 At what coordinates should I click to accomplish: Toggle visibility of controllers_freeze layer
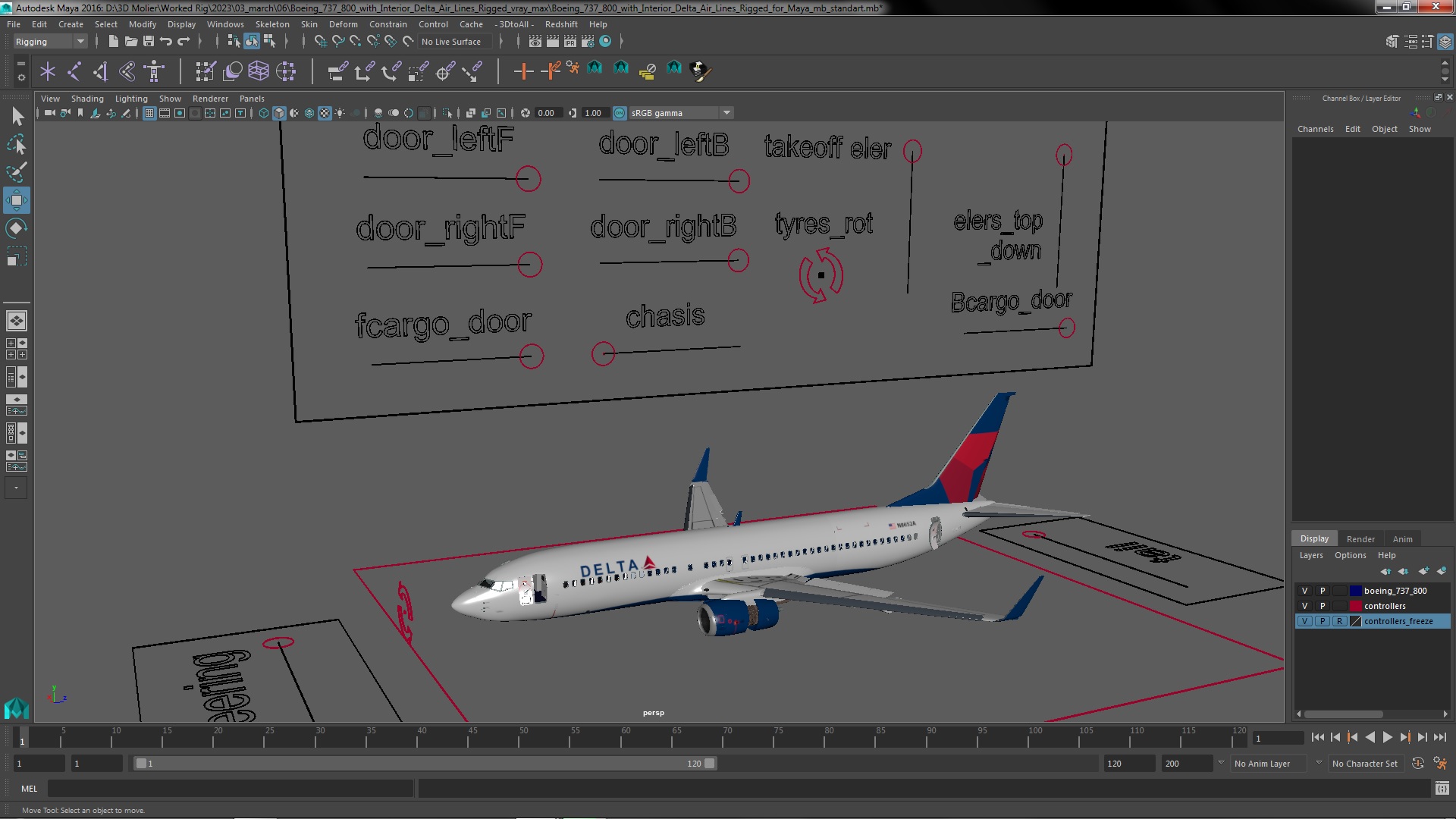tap(1304, 621)
